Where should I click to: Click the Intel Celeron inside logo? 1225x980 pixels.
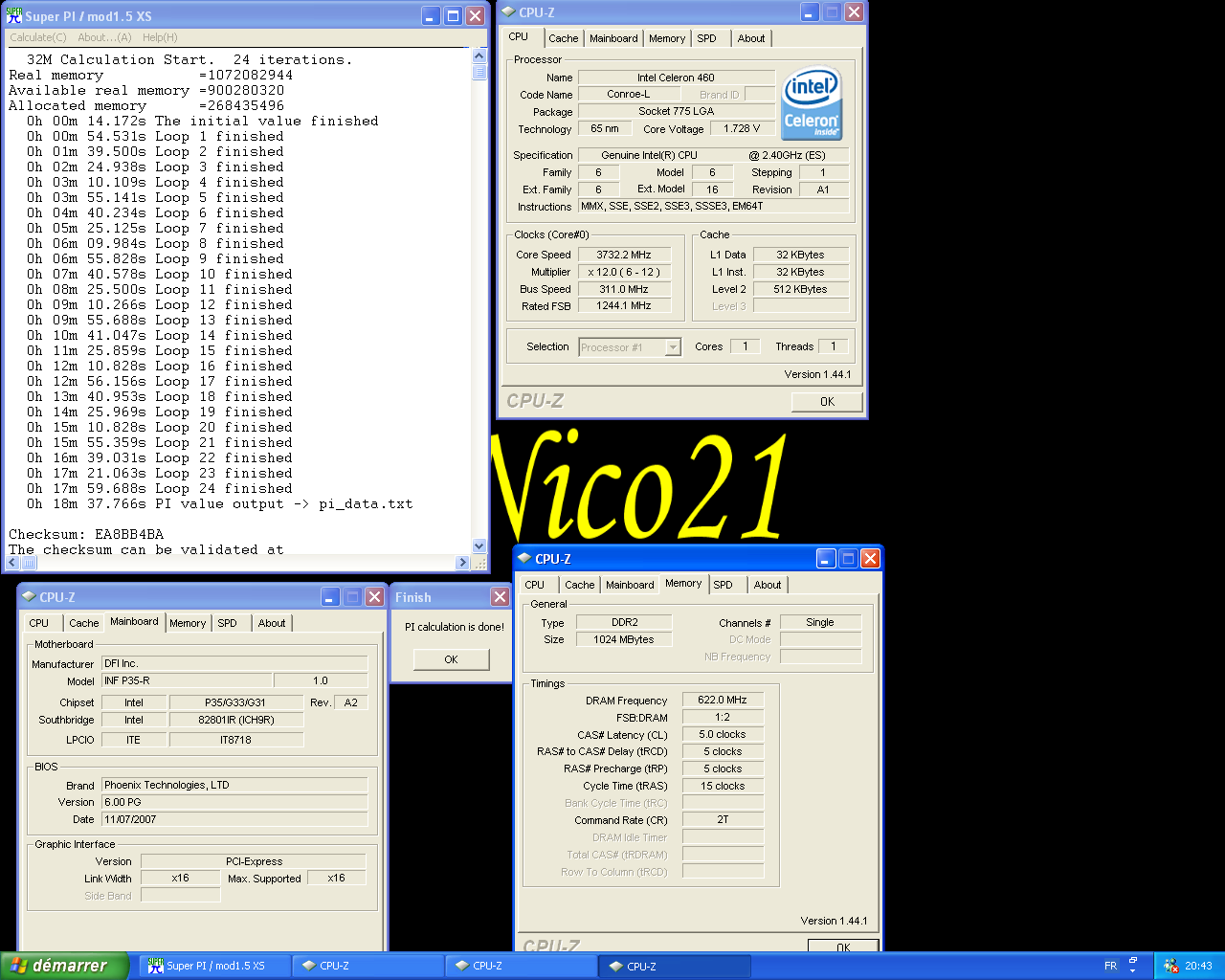(x=812, y=103)
